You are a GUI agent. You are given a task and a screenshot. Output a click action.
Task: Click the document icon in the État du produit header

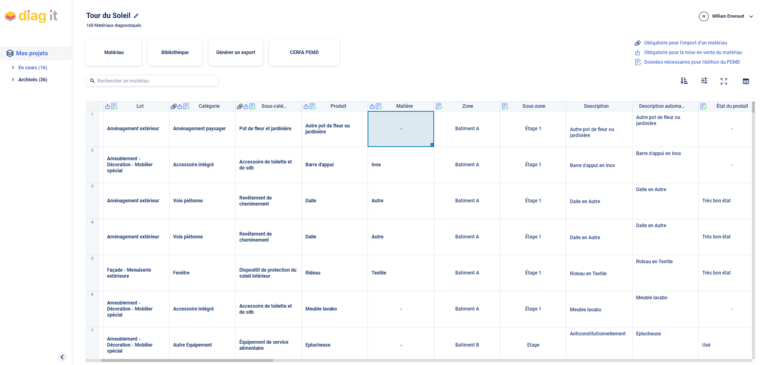click(703, 106)
